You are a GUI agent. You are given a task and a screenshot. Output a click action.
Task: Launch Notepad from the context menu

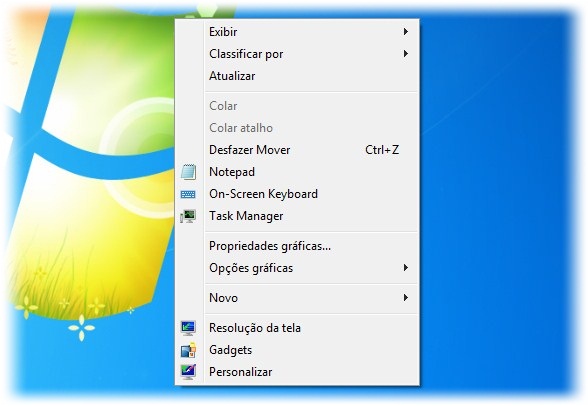(x=297, y=172)
